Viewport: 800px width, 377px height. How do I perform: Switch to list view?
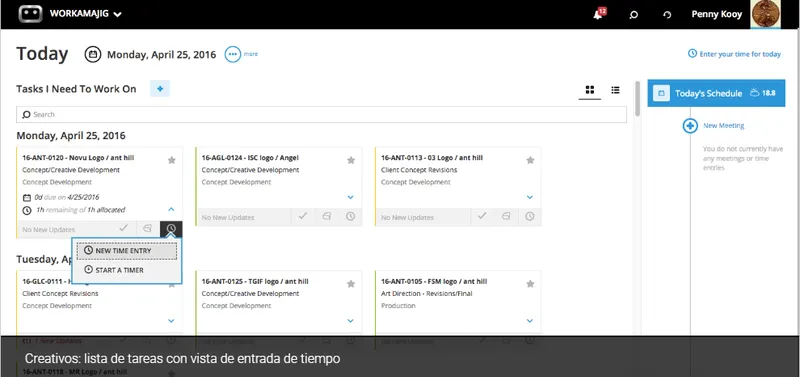[615, 90]
